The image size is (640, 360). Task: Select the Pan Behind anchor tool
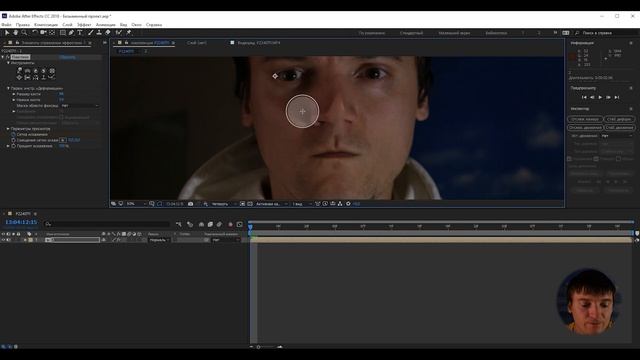52,33
